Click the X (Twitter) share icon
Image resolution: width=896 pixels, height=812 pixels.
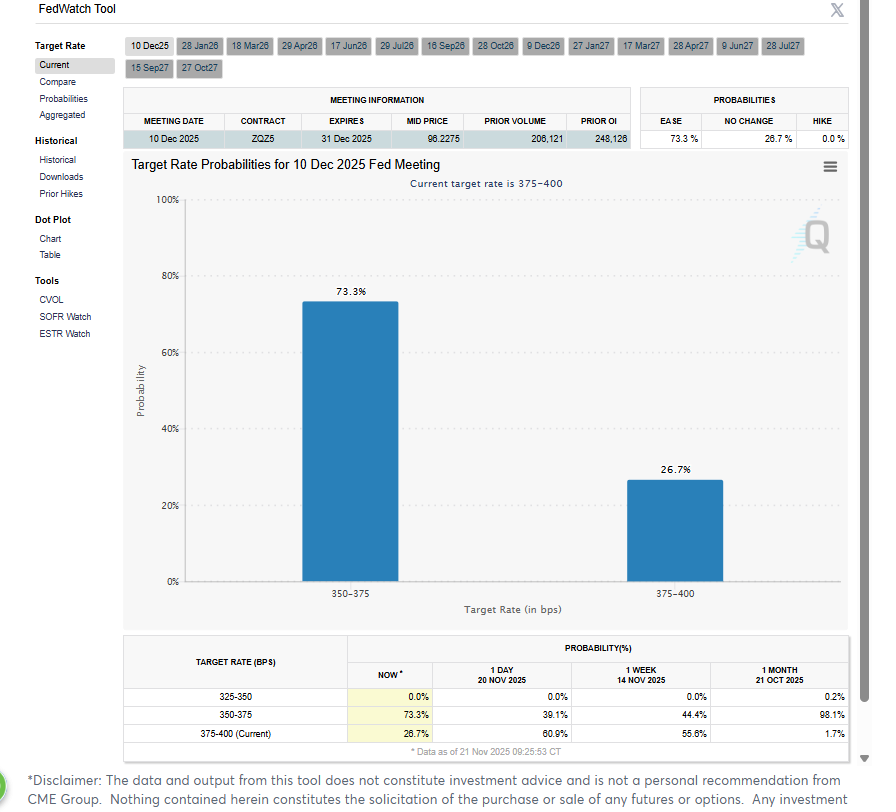tap(837, 11)
